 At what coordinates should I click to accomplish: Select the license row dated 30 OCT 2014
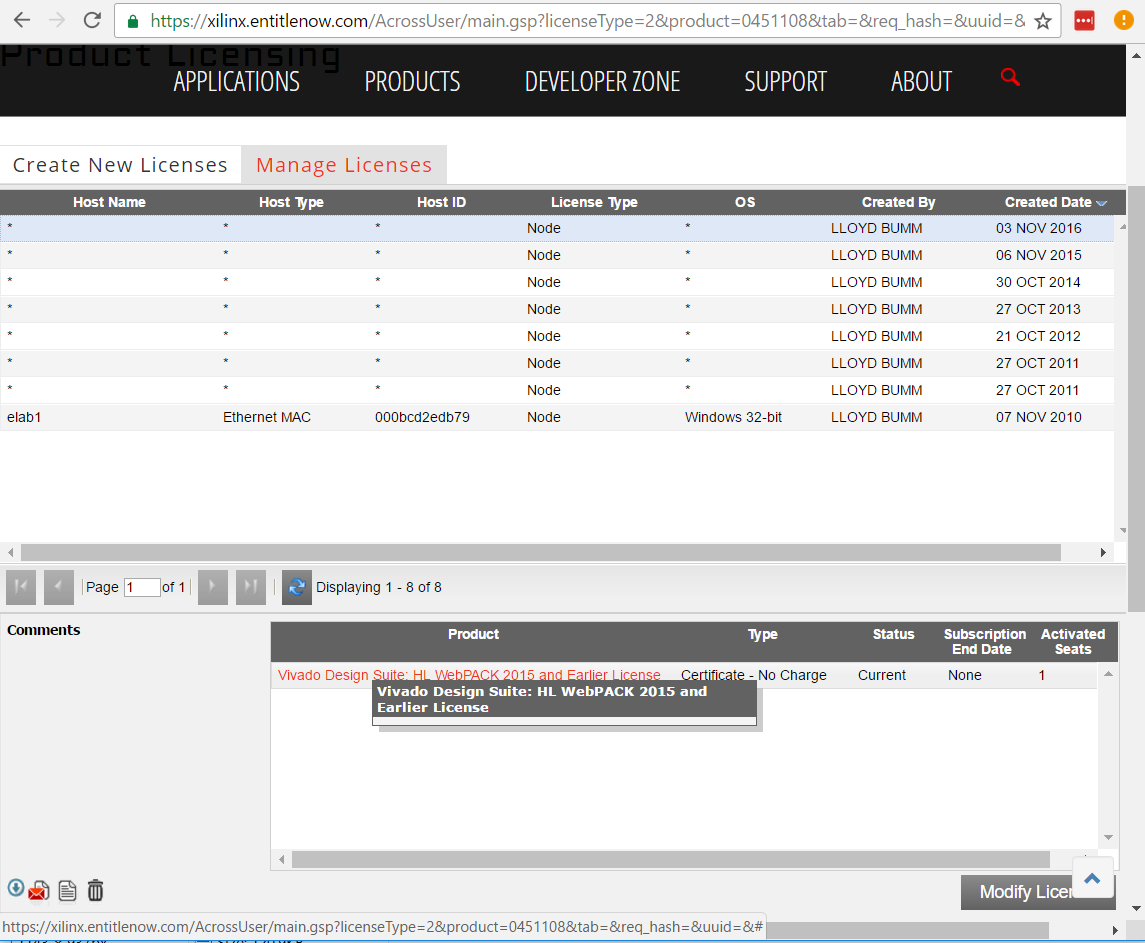point(557,282)
